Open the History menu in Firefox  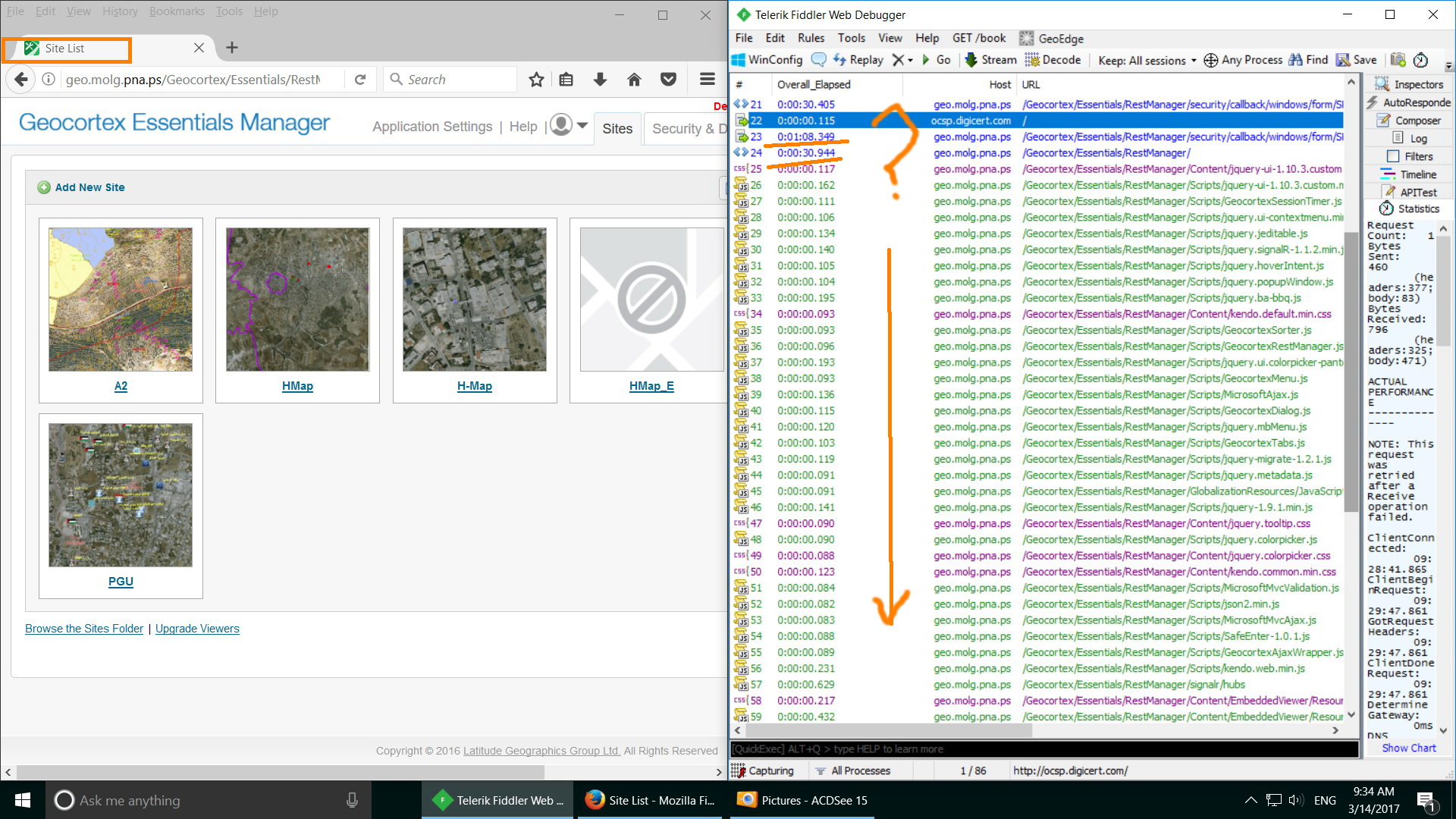click(x=120, y=11)
